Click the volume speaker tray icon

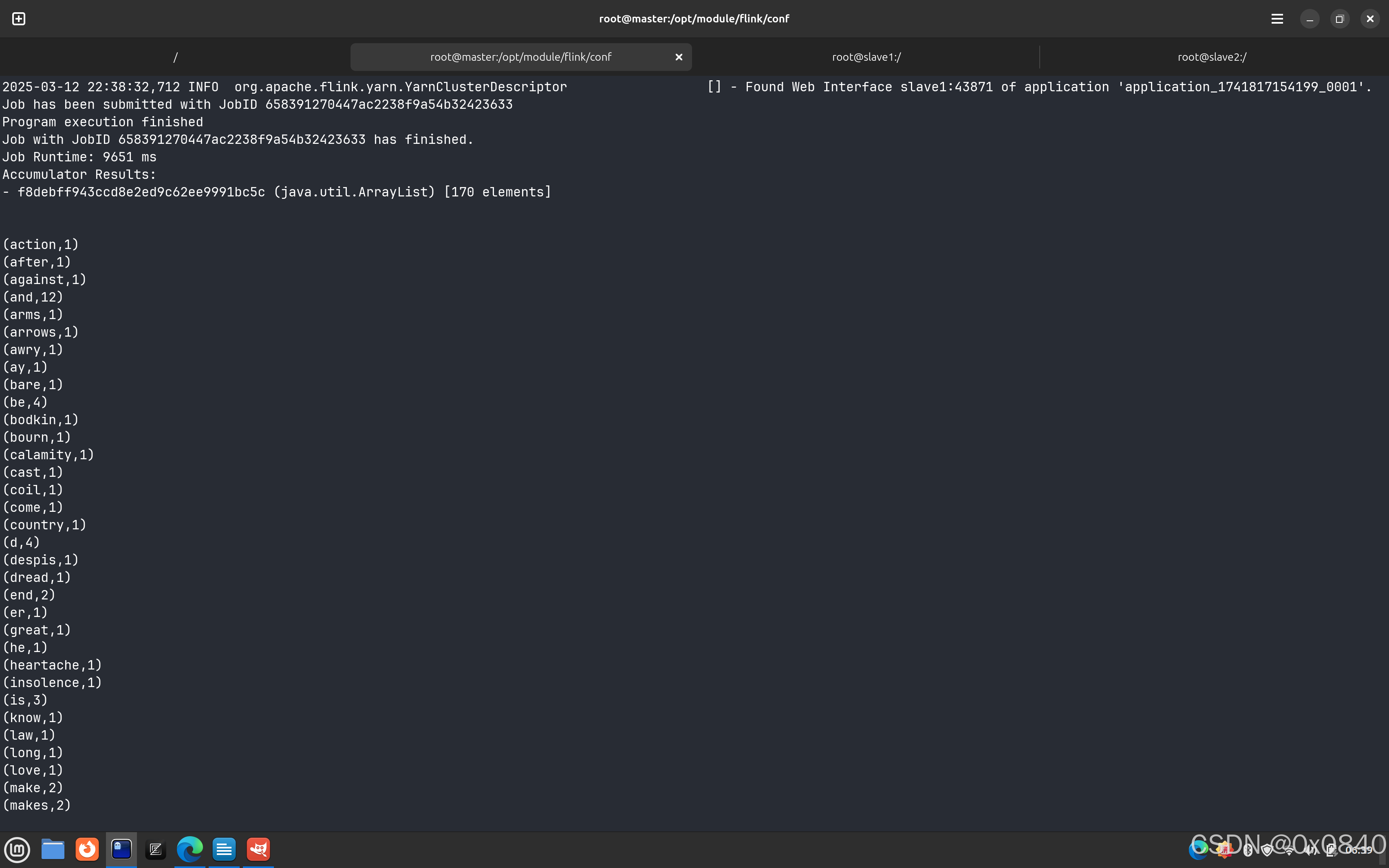[1309, 850]
